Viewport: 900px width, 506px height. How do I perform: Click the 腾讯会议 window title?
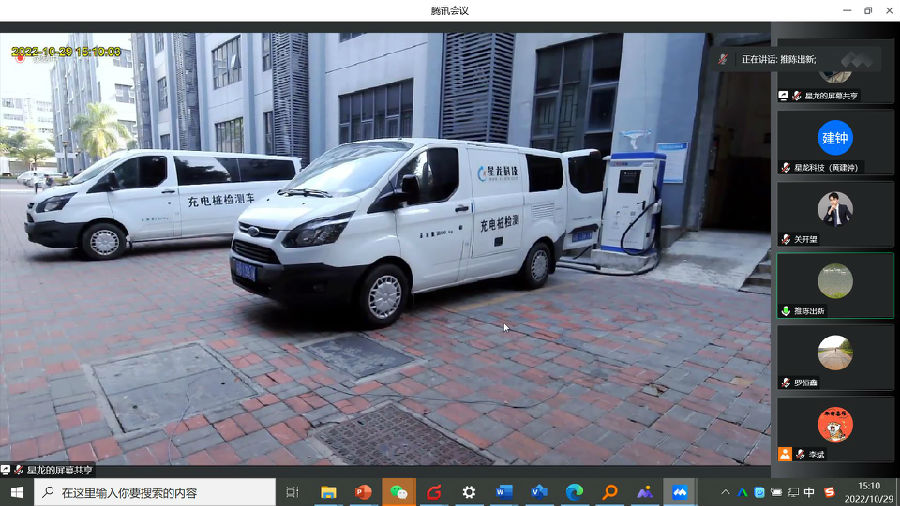pyautogui.click(x=450, y=11)
